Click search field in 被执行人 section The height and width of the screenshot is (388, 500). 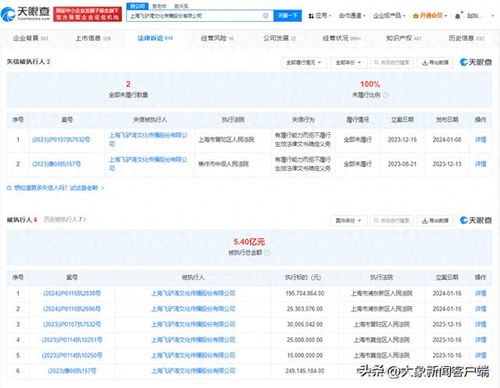coord(392,221)
